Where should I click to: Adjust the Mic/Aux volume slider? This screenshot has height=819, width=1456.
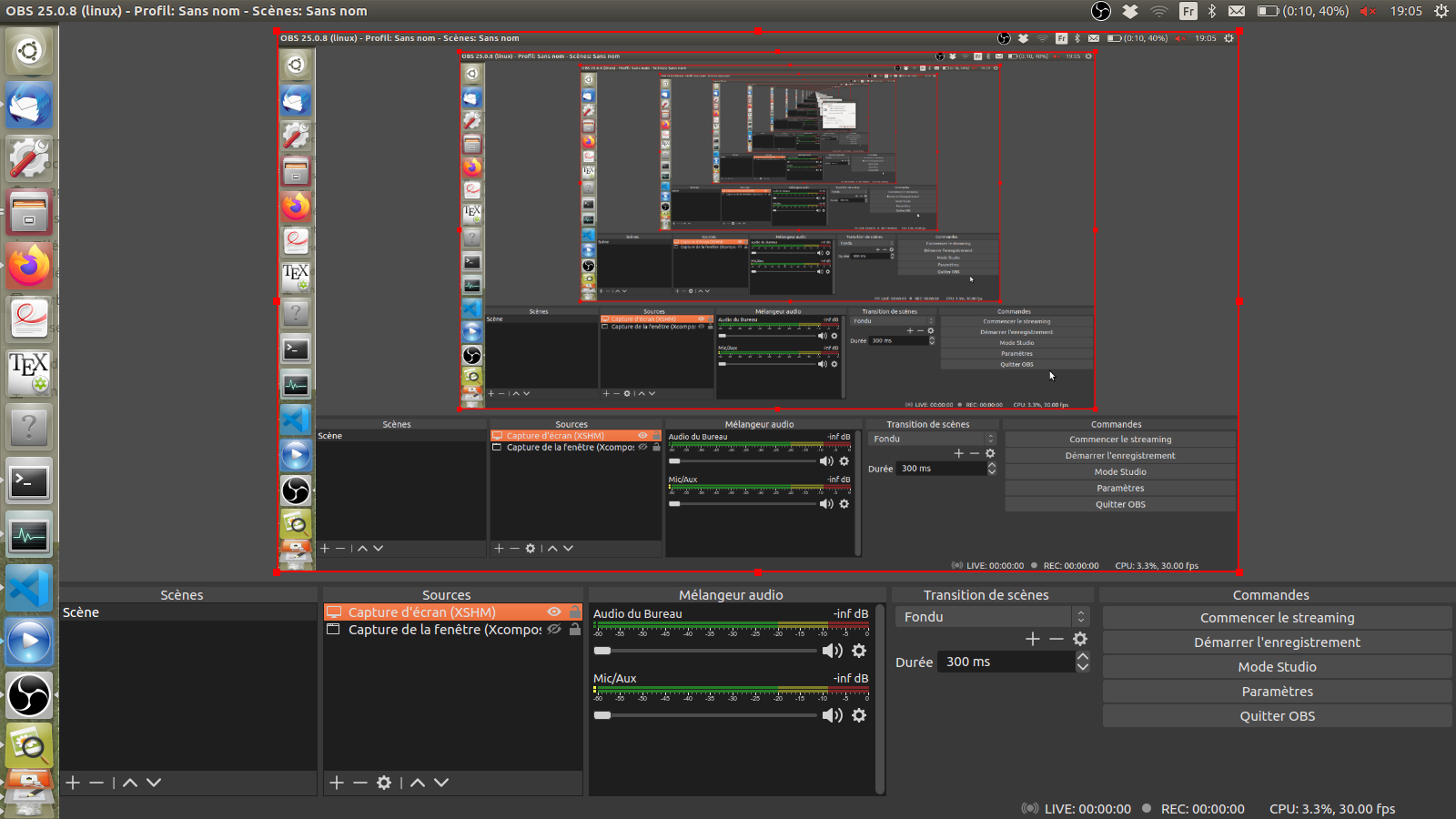[x=705, y=715]
